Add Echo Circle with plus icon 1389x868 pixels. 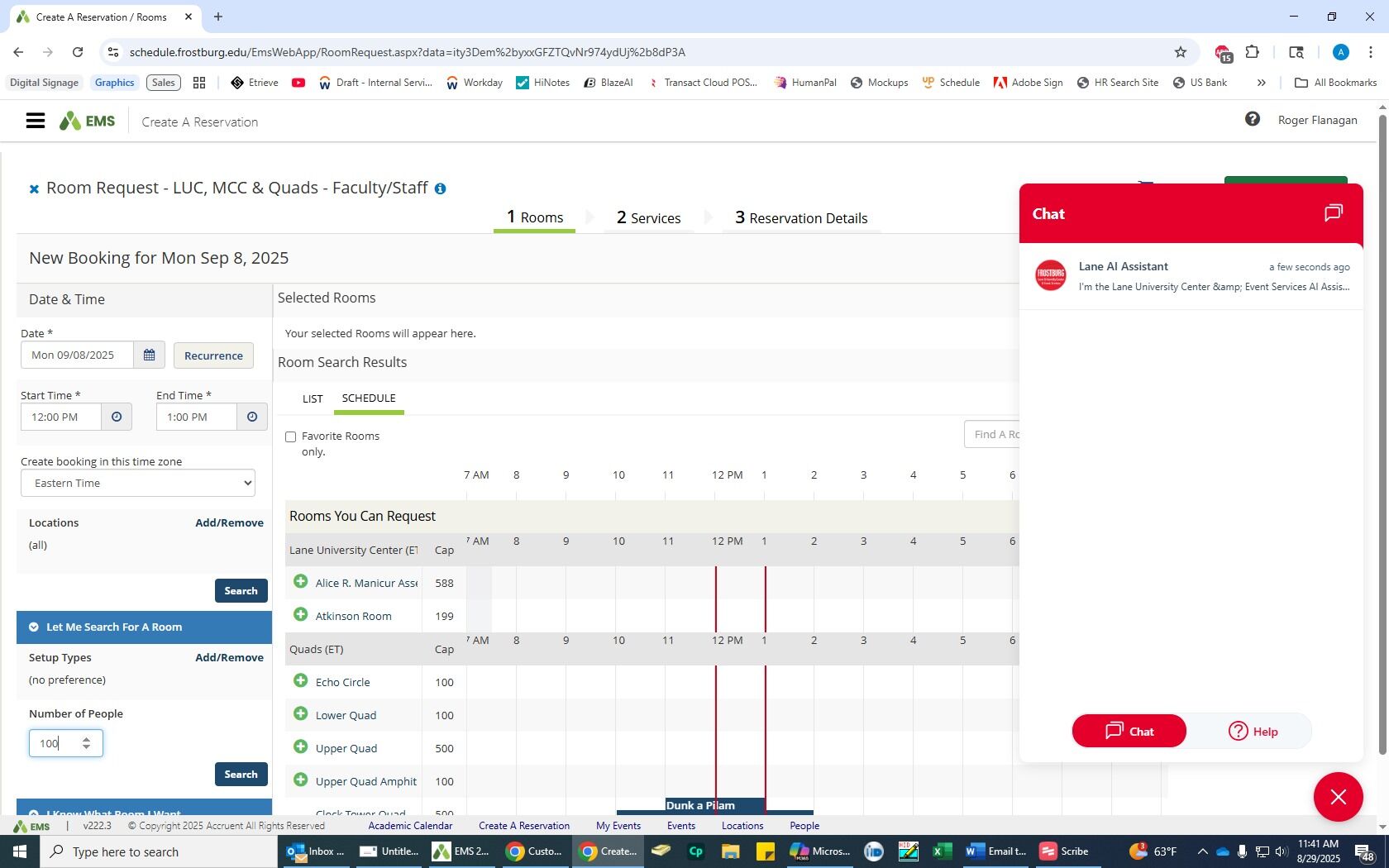tap(301, 681)
